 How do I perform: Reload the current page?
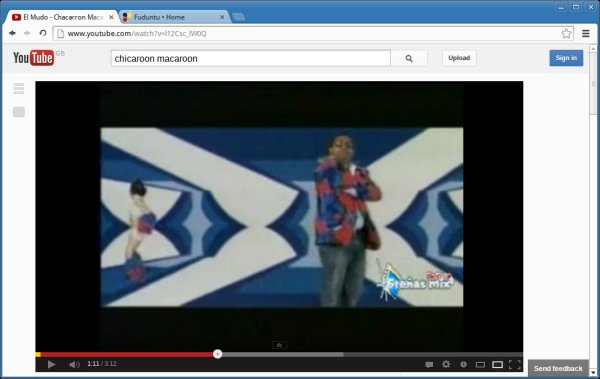coord(42,33)
